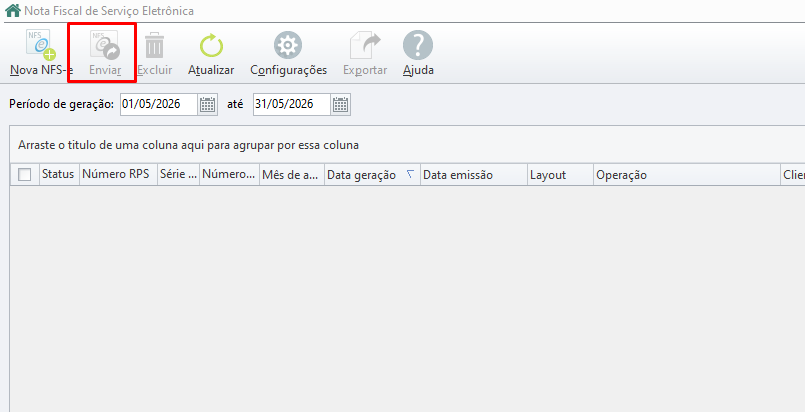Screen dimensions: 805x412
Task: Click the Layout column header
Action: coord(560,174)
